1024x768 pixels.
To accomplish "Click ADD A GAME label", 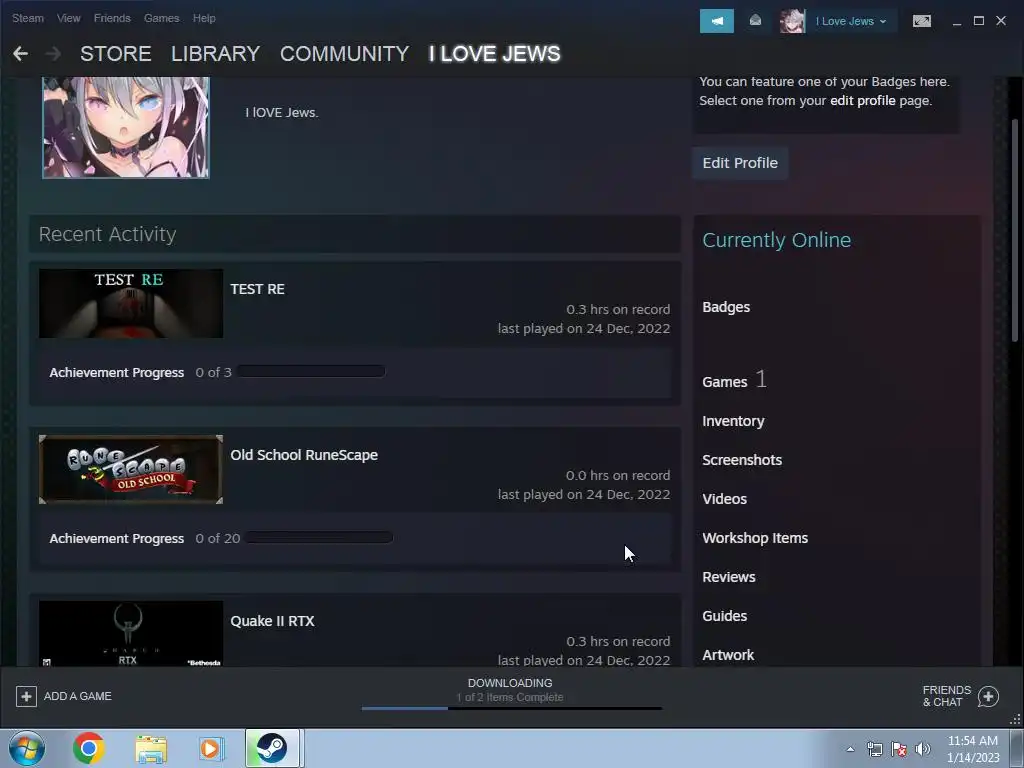I will tap(78, 696).
